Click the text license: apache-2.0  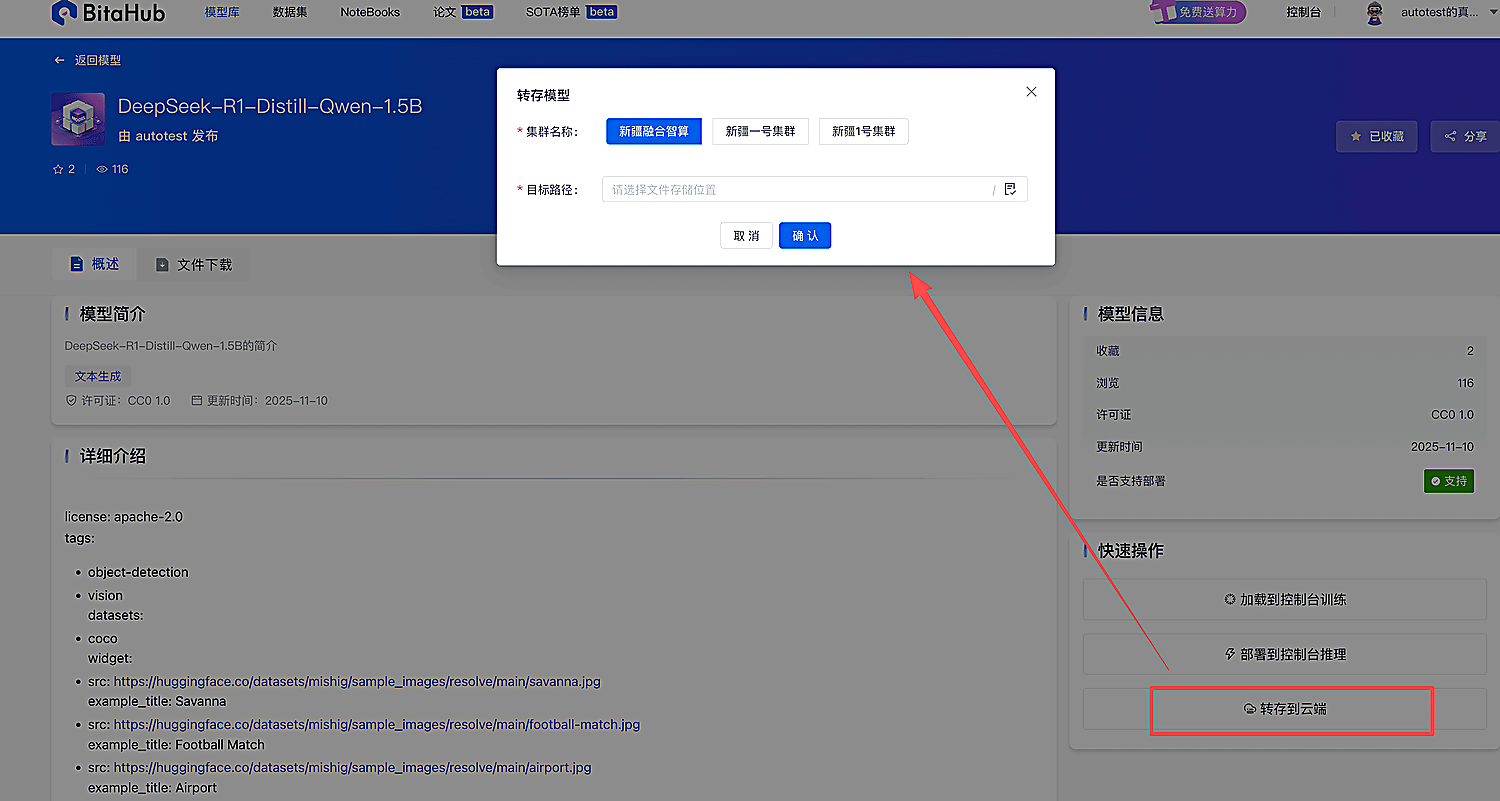124,517
